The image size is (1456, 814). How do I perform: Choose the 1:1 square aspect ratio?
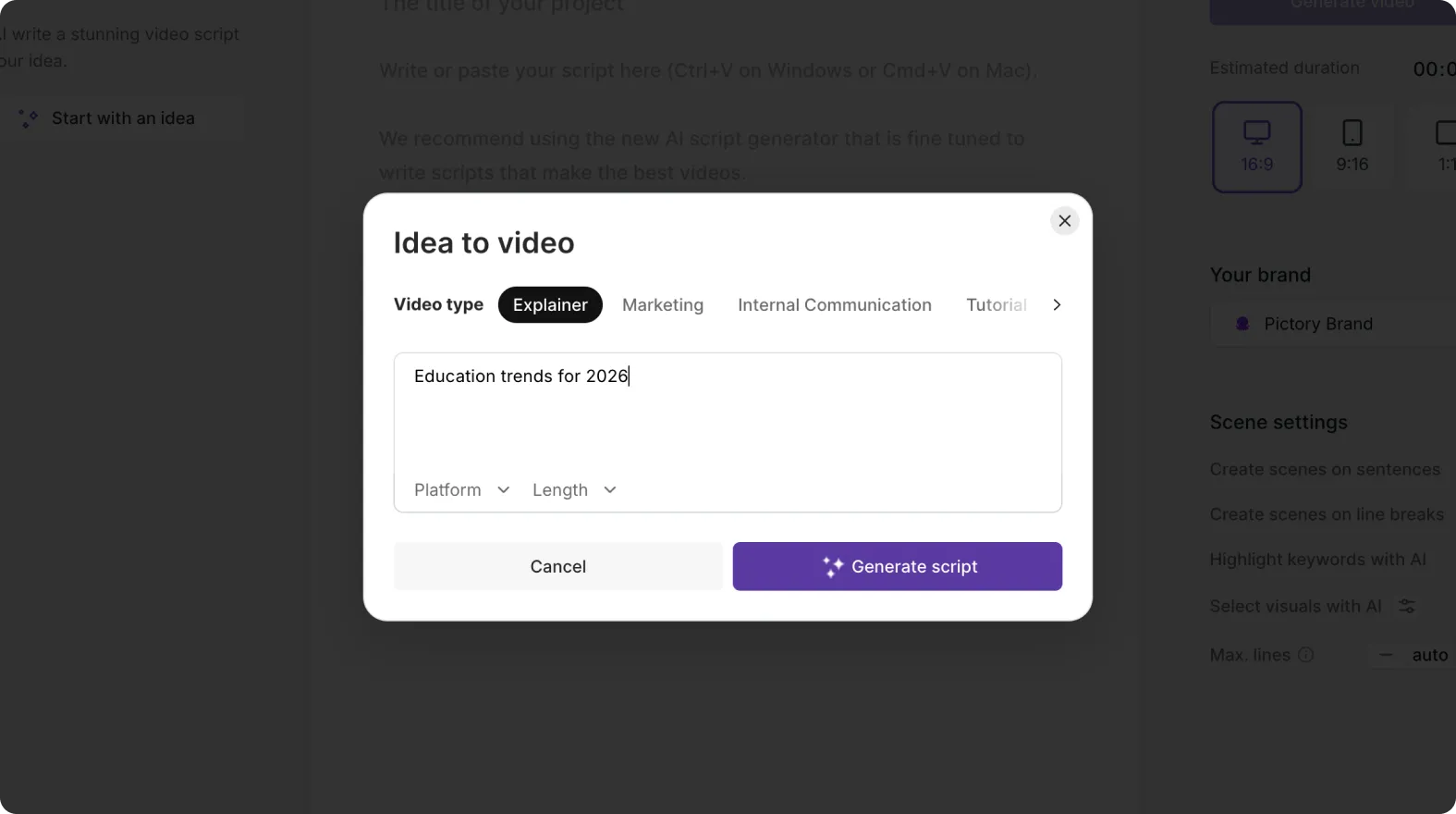1442,146
